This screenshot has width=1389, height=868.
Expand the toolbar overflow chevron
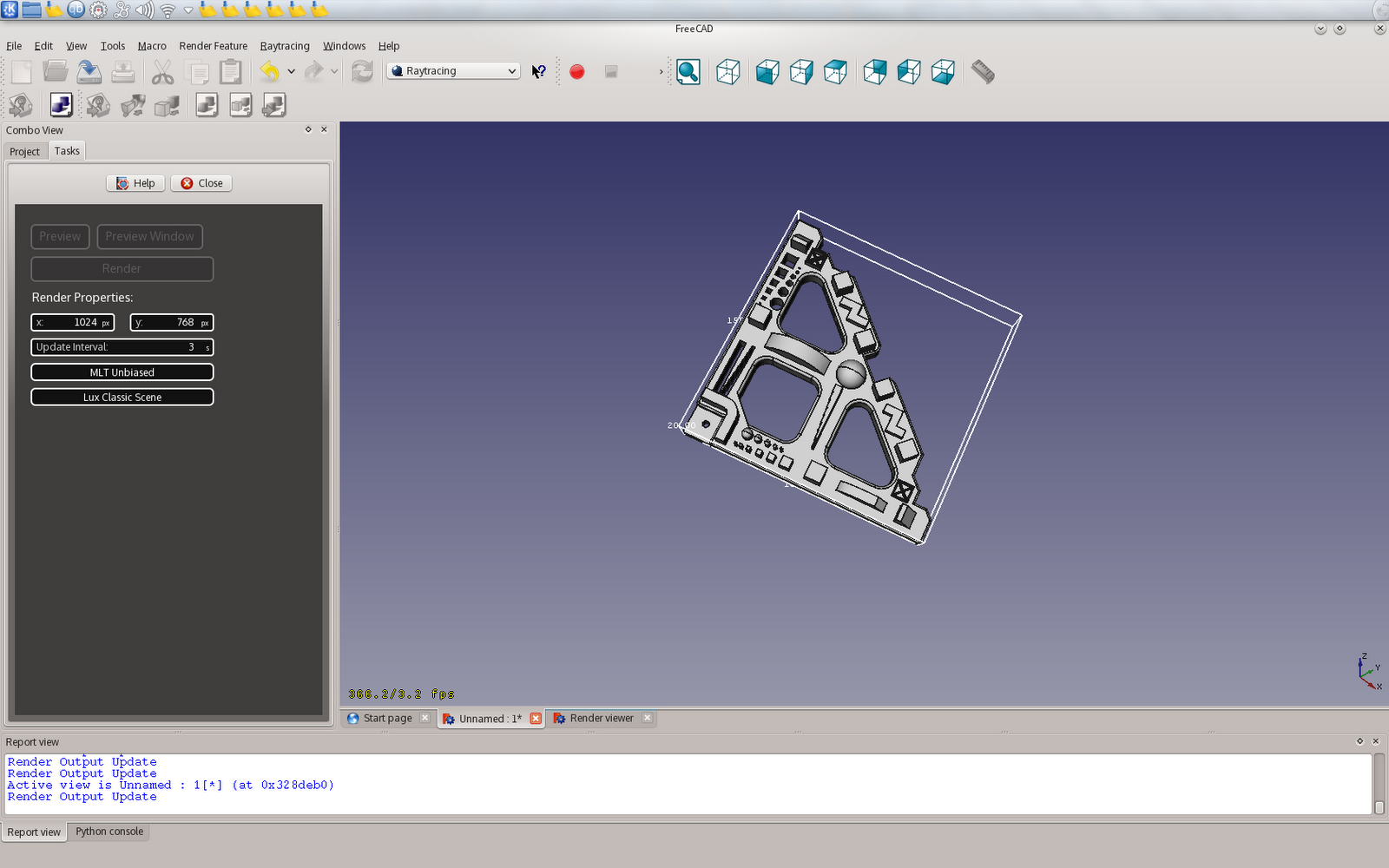pos(661,72)
